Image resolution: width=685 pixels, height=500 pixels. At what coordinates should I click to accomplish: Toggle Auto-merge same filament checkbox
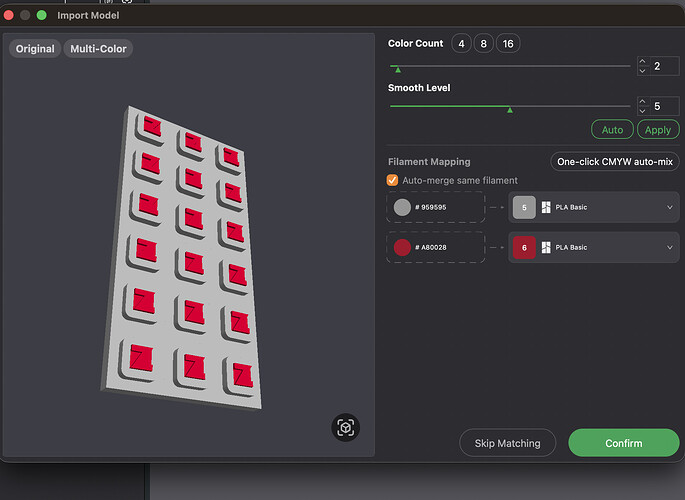tap(392, 180)
